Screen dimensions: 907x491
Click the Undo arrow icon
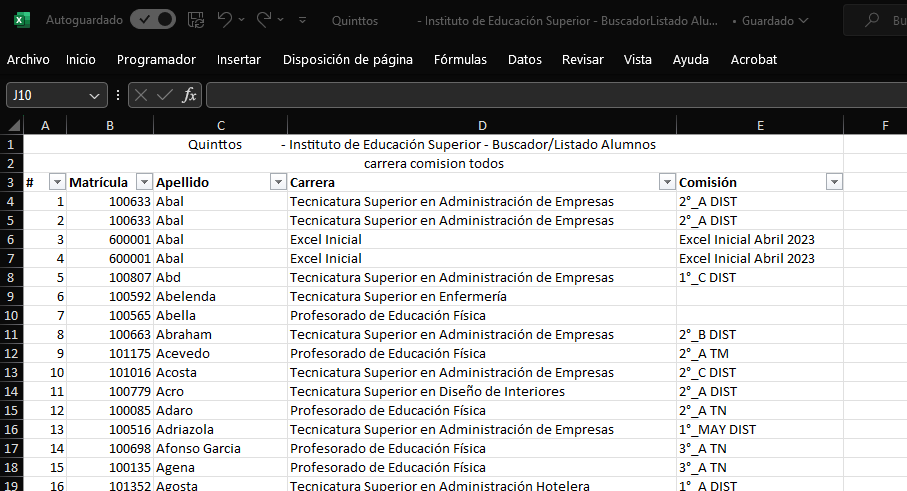[x=224, y=20]
